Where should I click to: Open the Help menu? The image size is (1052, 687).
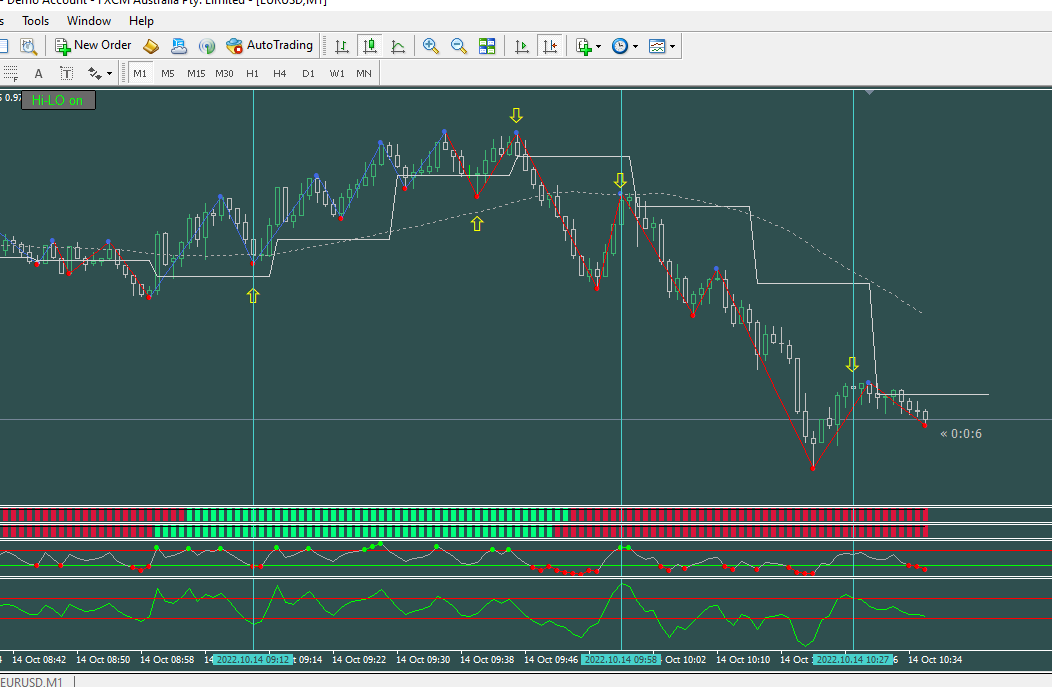click(x=141, y=21)
